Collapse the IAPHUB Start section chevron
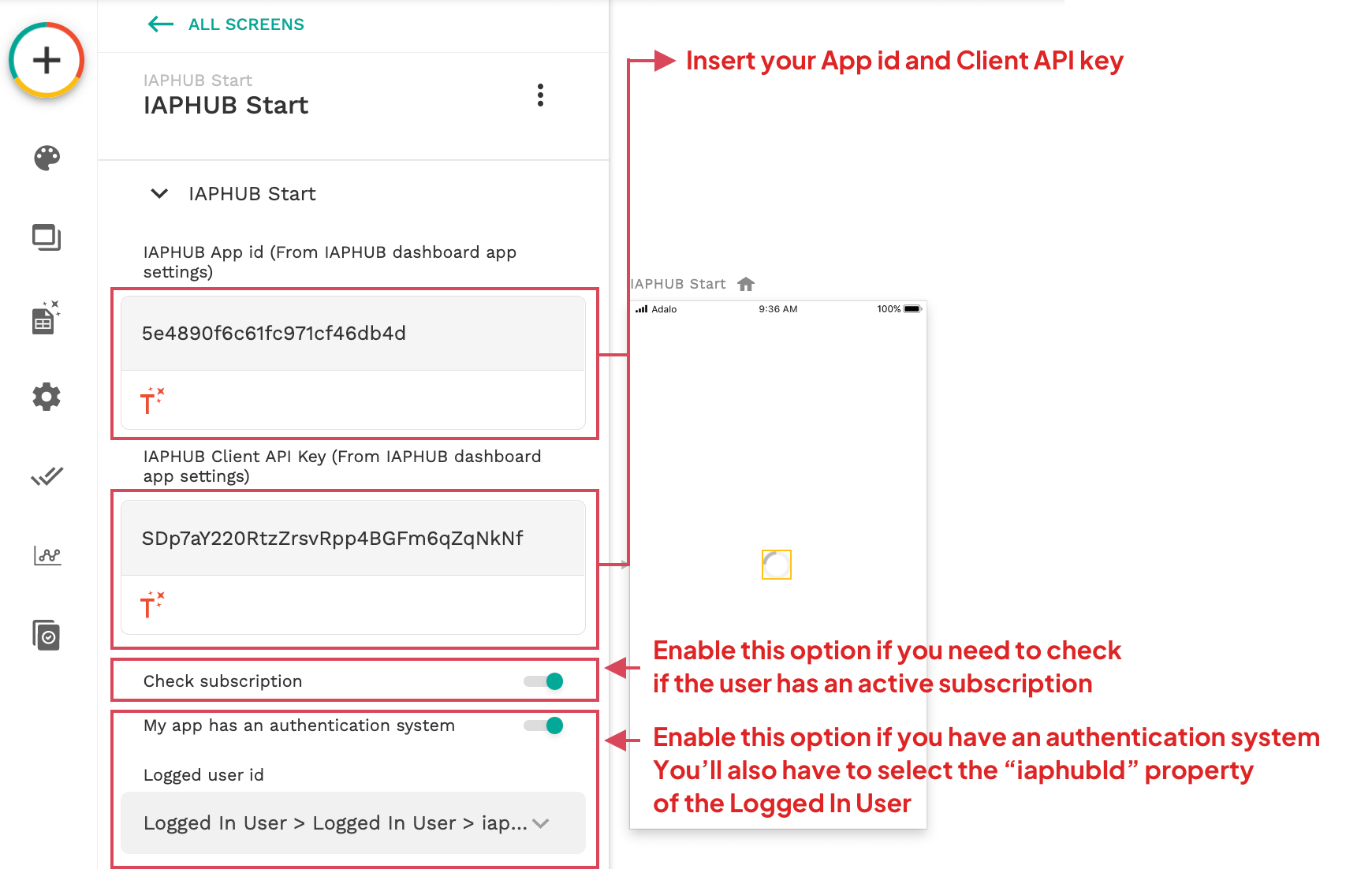The image size is (1372, 869). 159,194
